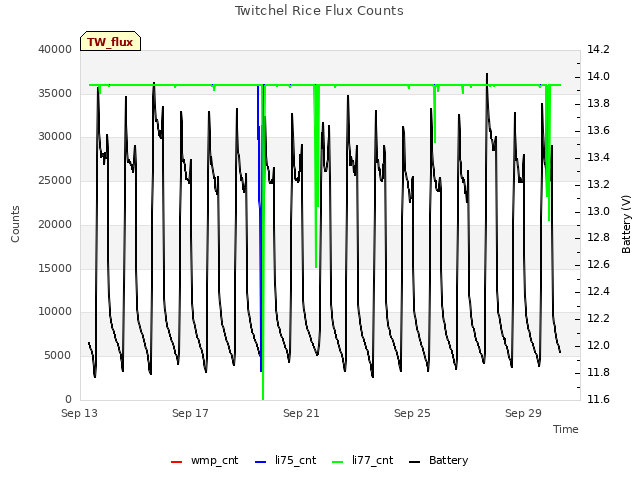Click the 12.0 battery tick label
Viewport: 640px width, 480px height.
(598, 345)
